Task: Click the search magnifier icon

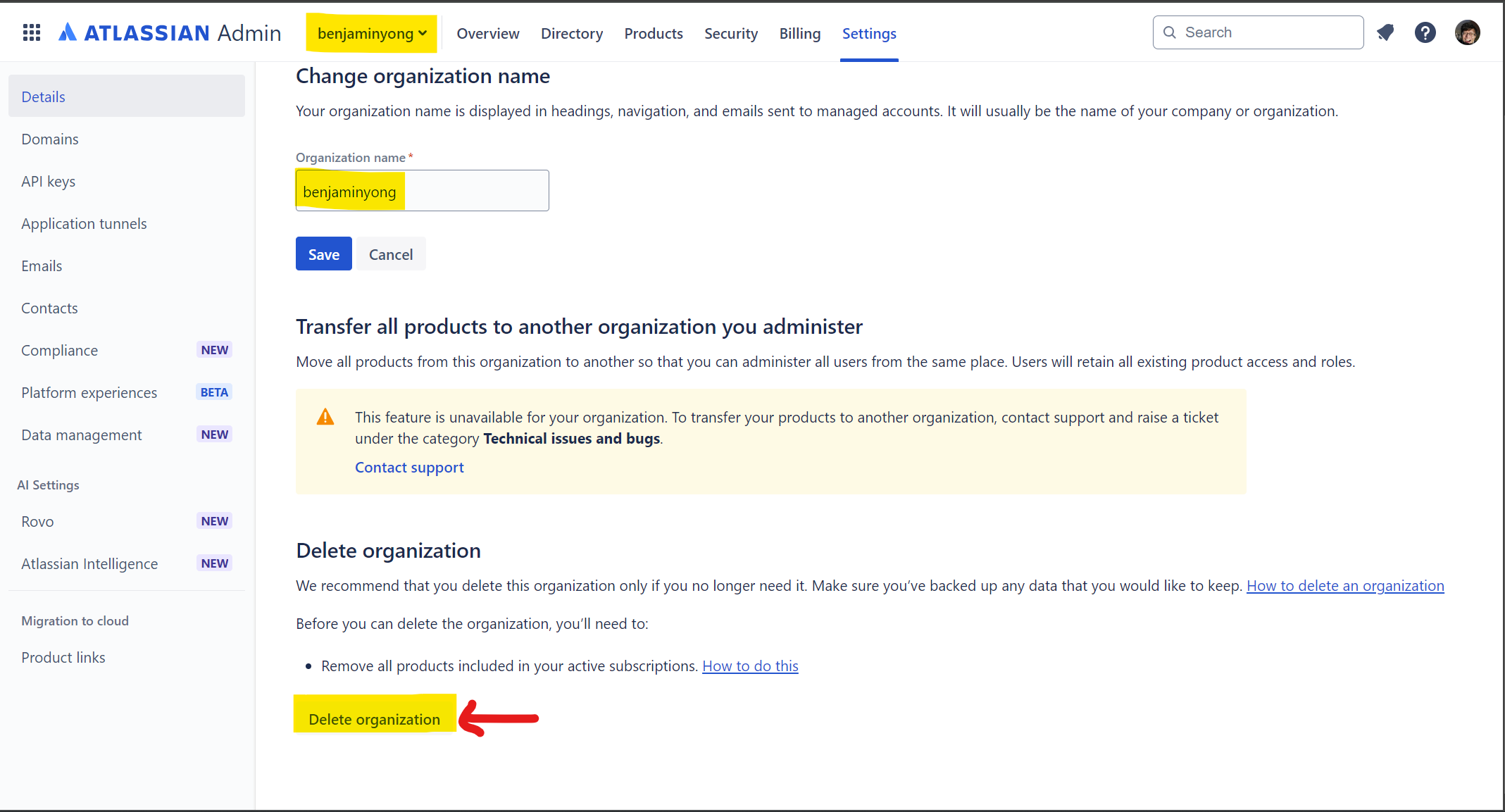Action: pos(1170,32)
